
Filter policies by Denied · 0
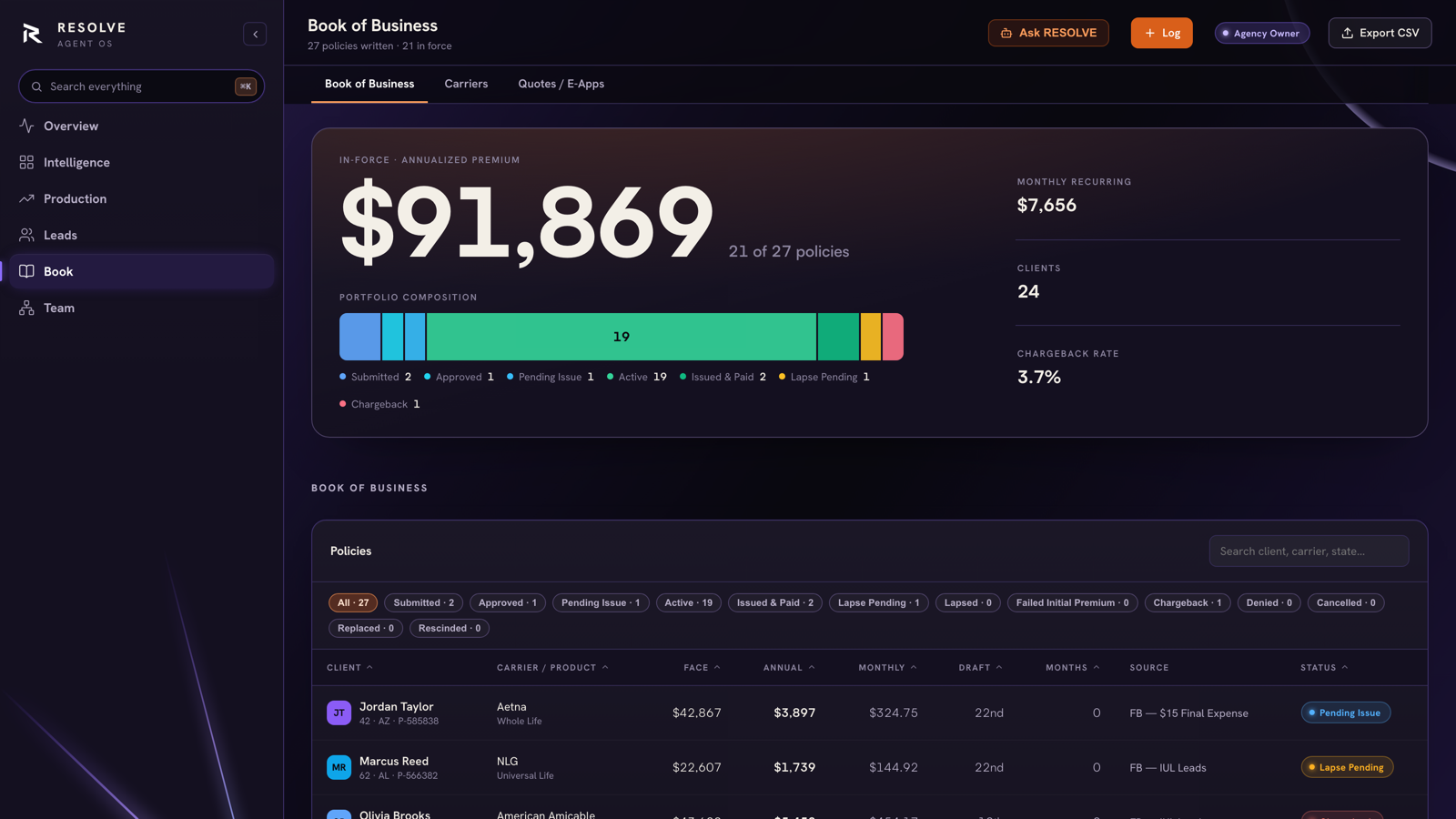point(1269,602)
